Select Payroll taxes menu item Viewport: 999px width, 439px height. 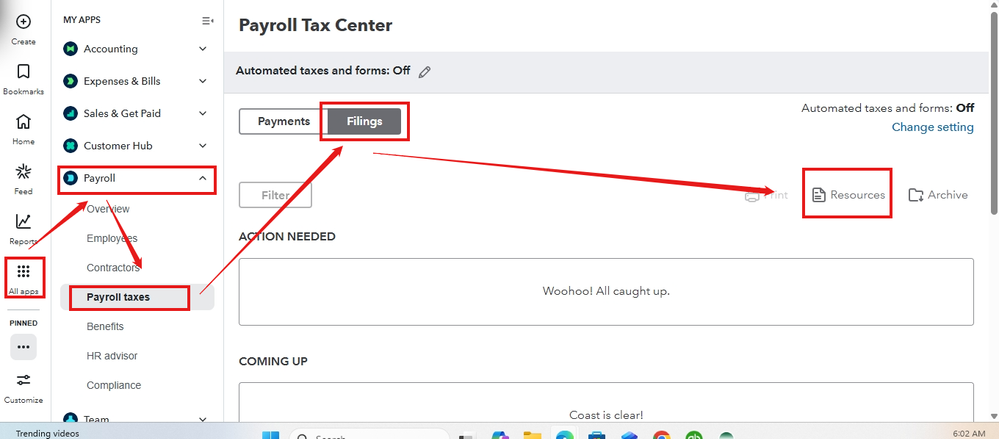coord(137,297)
